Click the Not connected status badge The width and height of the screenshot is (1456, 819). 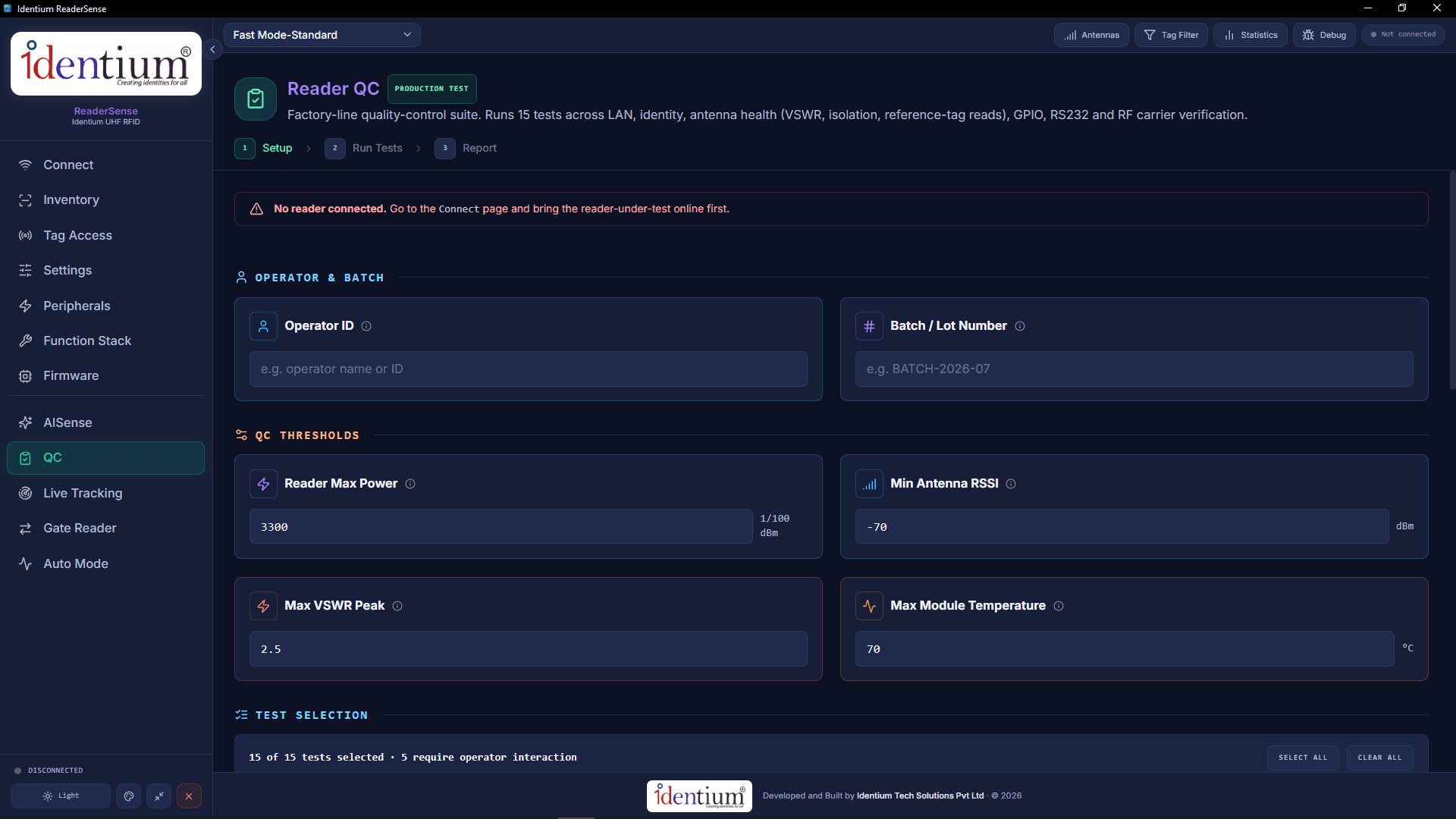[1403, 35]
